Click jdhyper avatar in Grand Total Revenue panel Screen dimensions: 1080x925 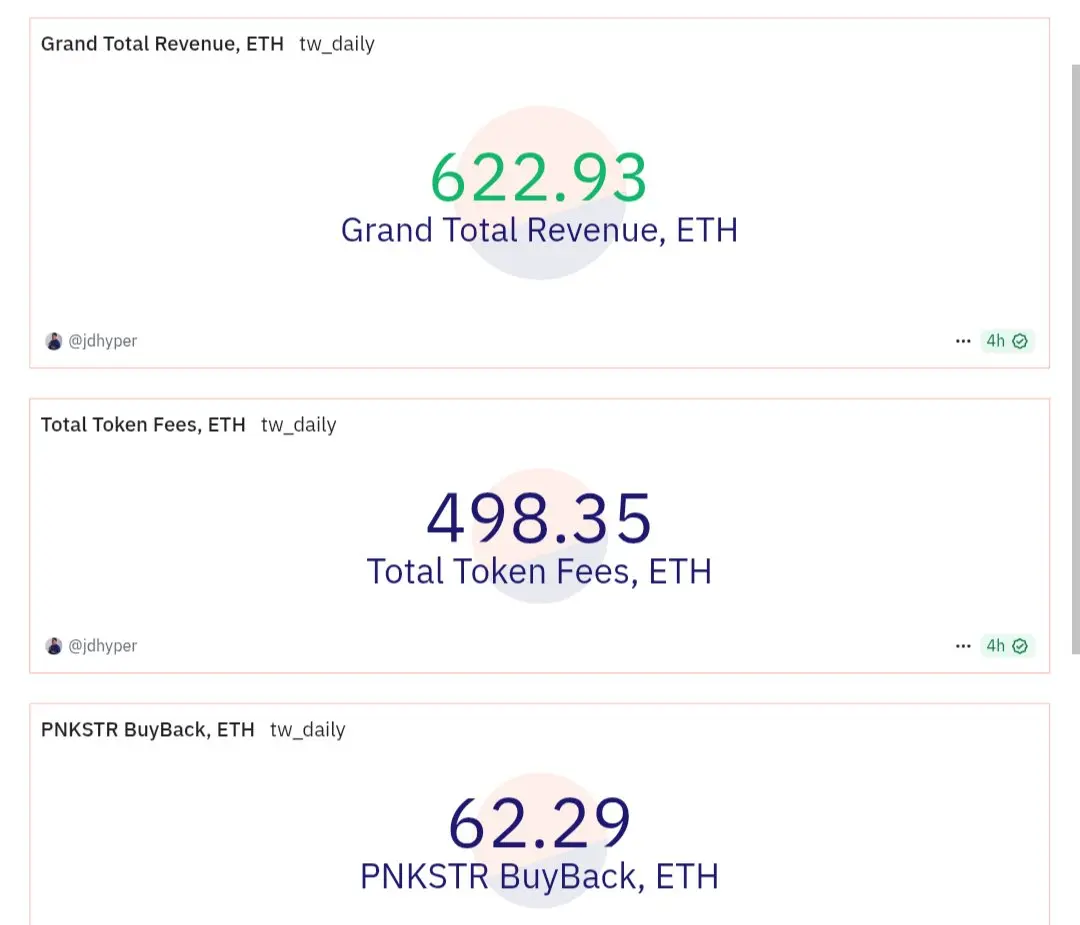(54, 341)
